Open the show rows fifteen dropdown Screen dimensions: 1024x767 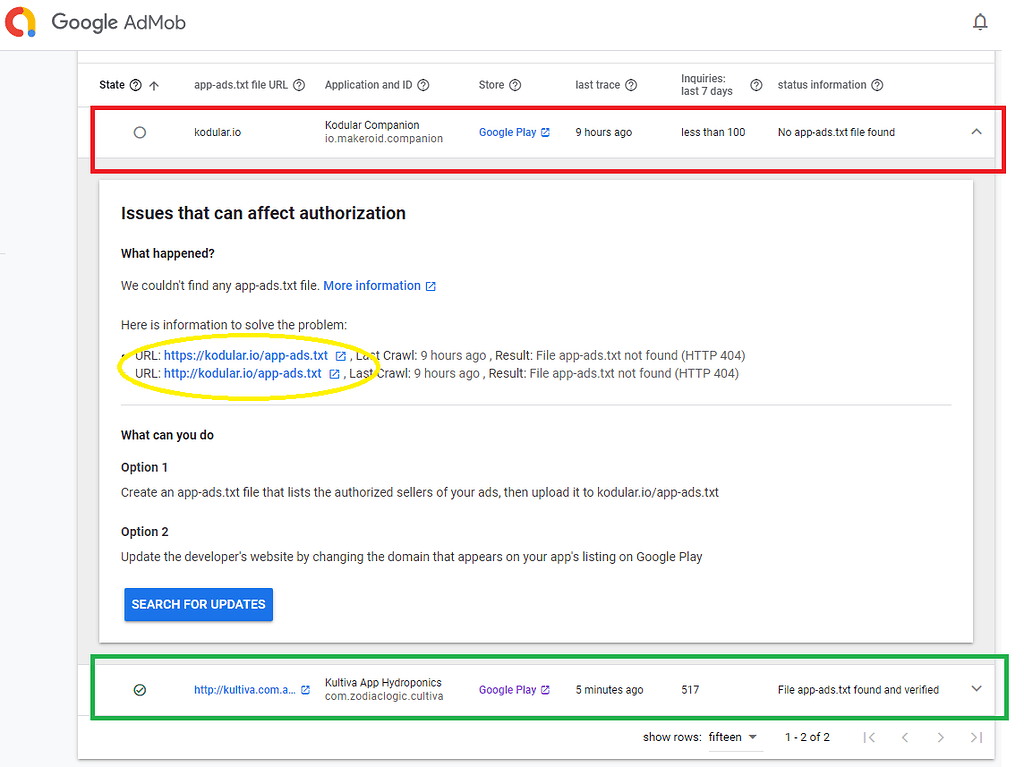click(735, 737)
